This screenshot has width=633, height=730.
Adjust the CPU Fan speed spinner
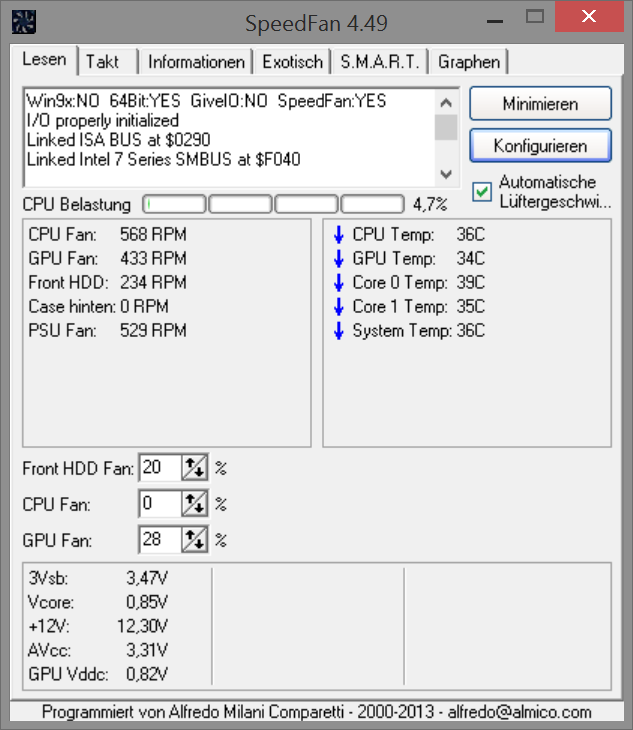pyautogui.click(x=195, y=504)
